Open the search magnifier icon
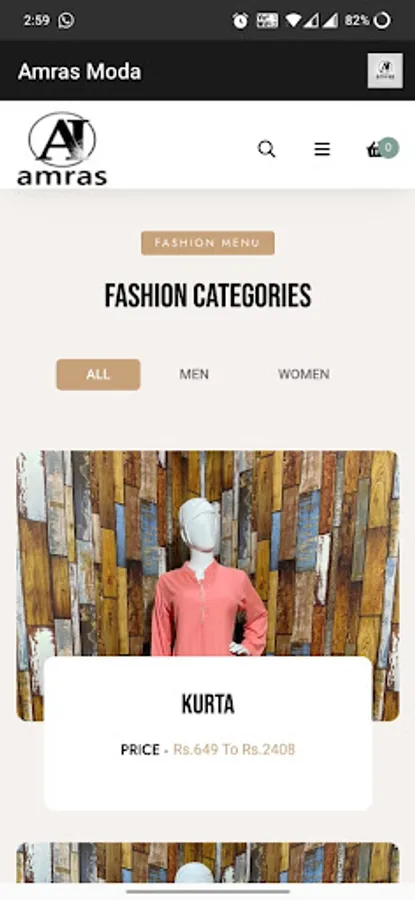The image size is (415, 900). point(266,149)
